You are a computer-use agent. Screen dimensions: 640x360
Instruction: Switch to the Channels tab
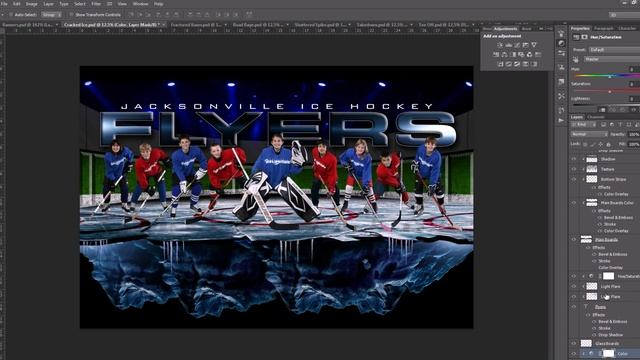click(x=596, y=117)
